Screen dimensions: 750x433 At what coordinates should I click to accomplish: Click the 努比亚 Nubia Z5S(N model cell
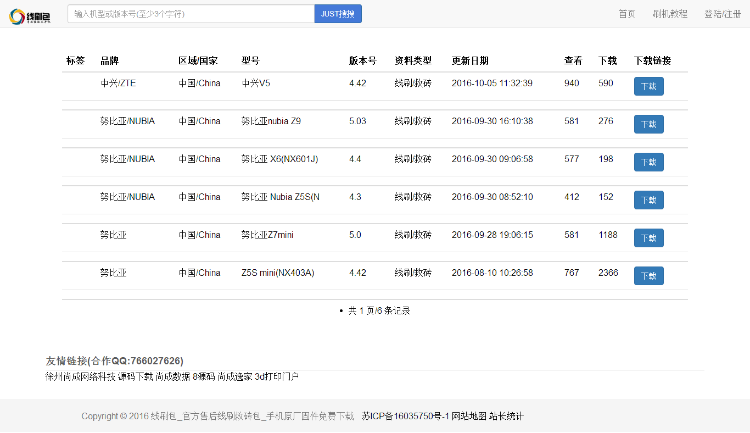click(280, 197)
